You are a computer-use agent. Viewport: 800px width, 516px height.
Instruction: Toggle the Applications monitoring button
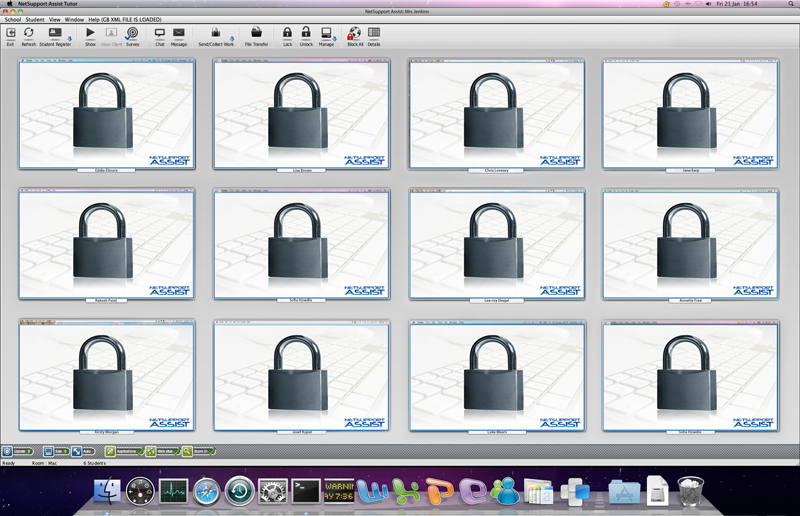(x=125, y=452)
